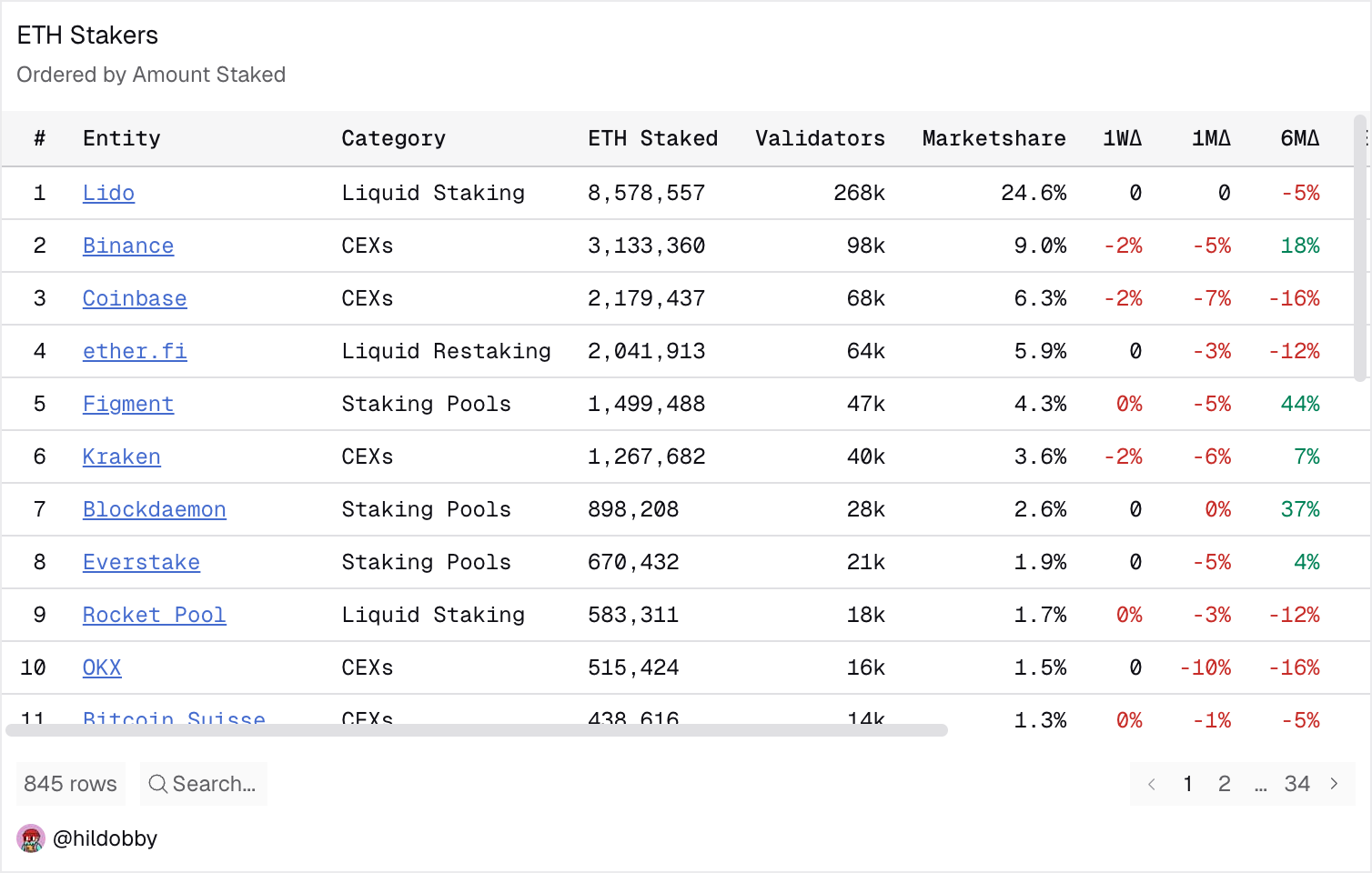Click the Search input field
Viewport: 1372px width, 873px height.
(x=204, y=784)
